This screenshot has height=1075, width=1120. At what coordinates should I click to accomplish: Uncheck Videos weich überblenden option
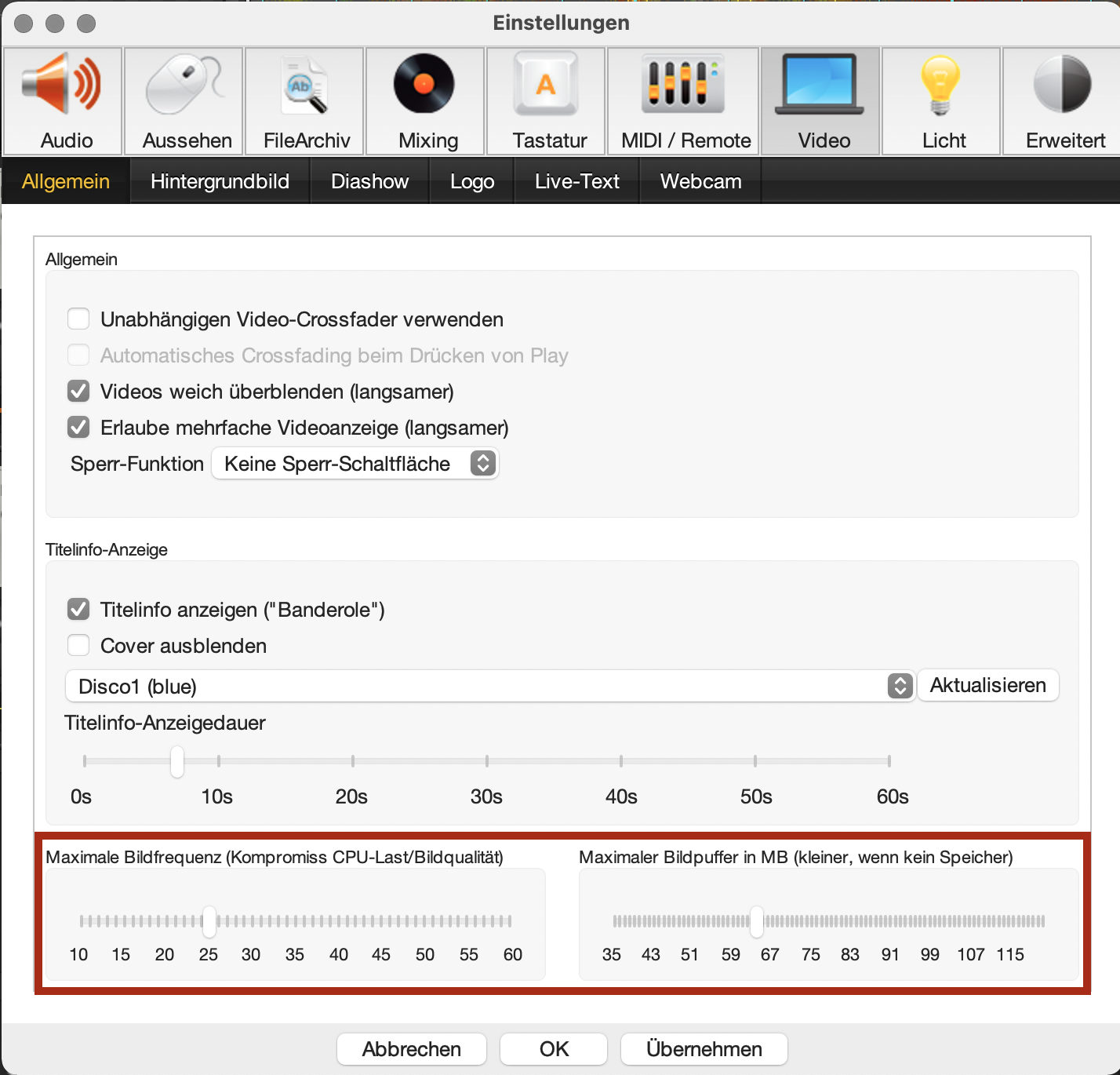(78, 392)
